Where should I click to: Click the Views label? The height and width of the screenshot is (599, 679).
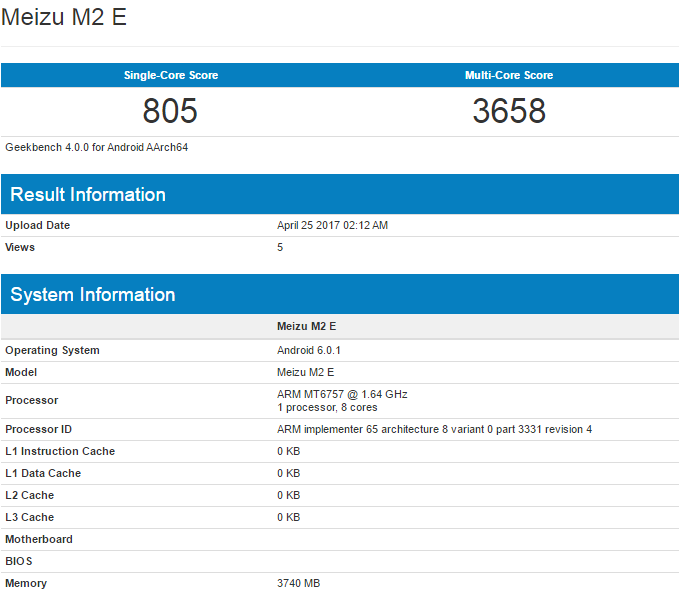tap(20, 247)
